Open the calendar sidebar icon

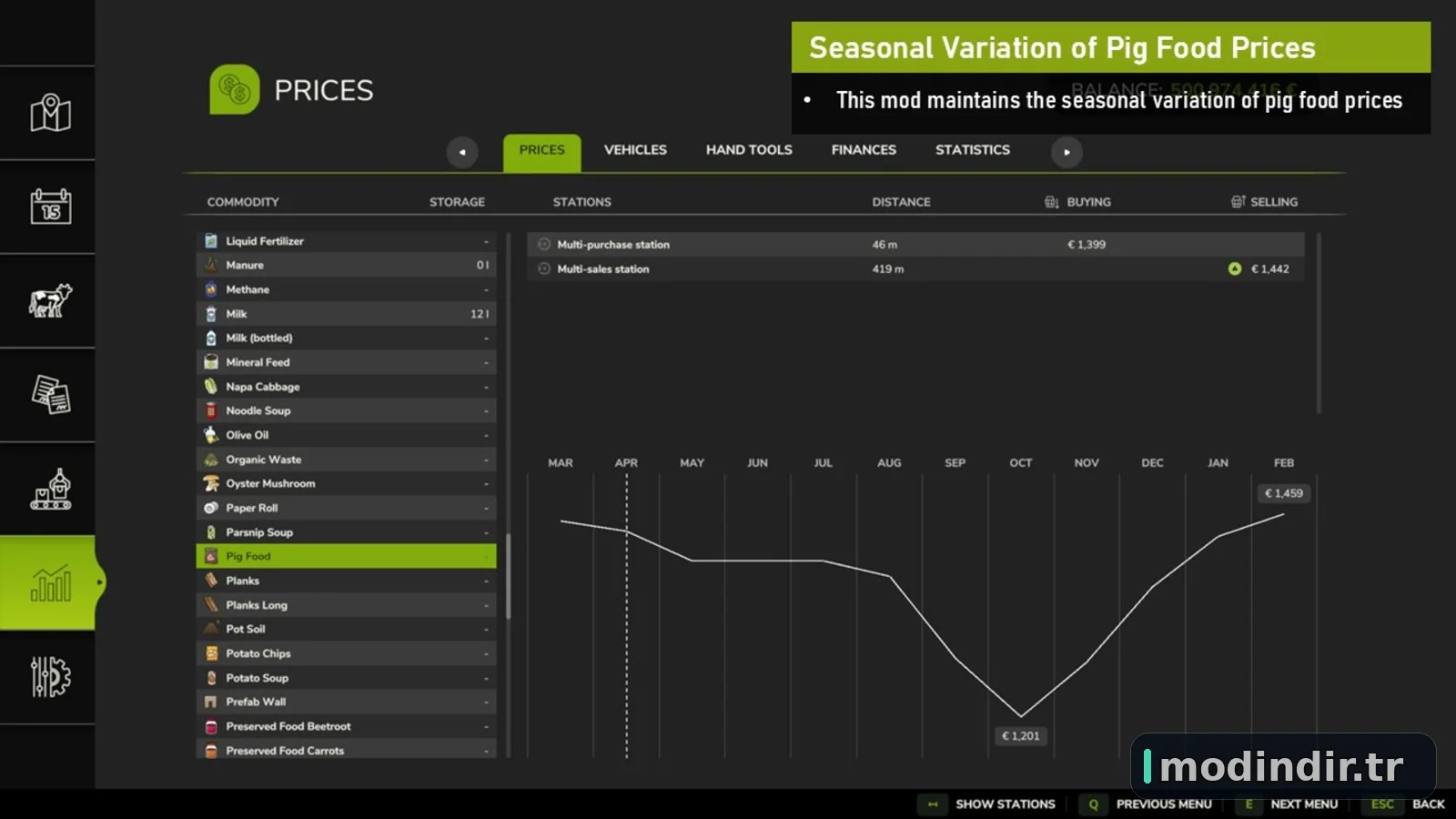[x=50, y=207]
